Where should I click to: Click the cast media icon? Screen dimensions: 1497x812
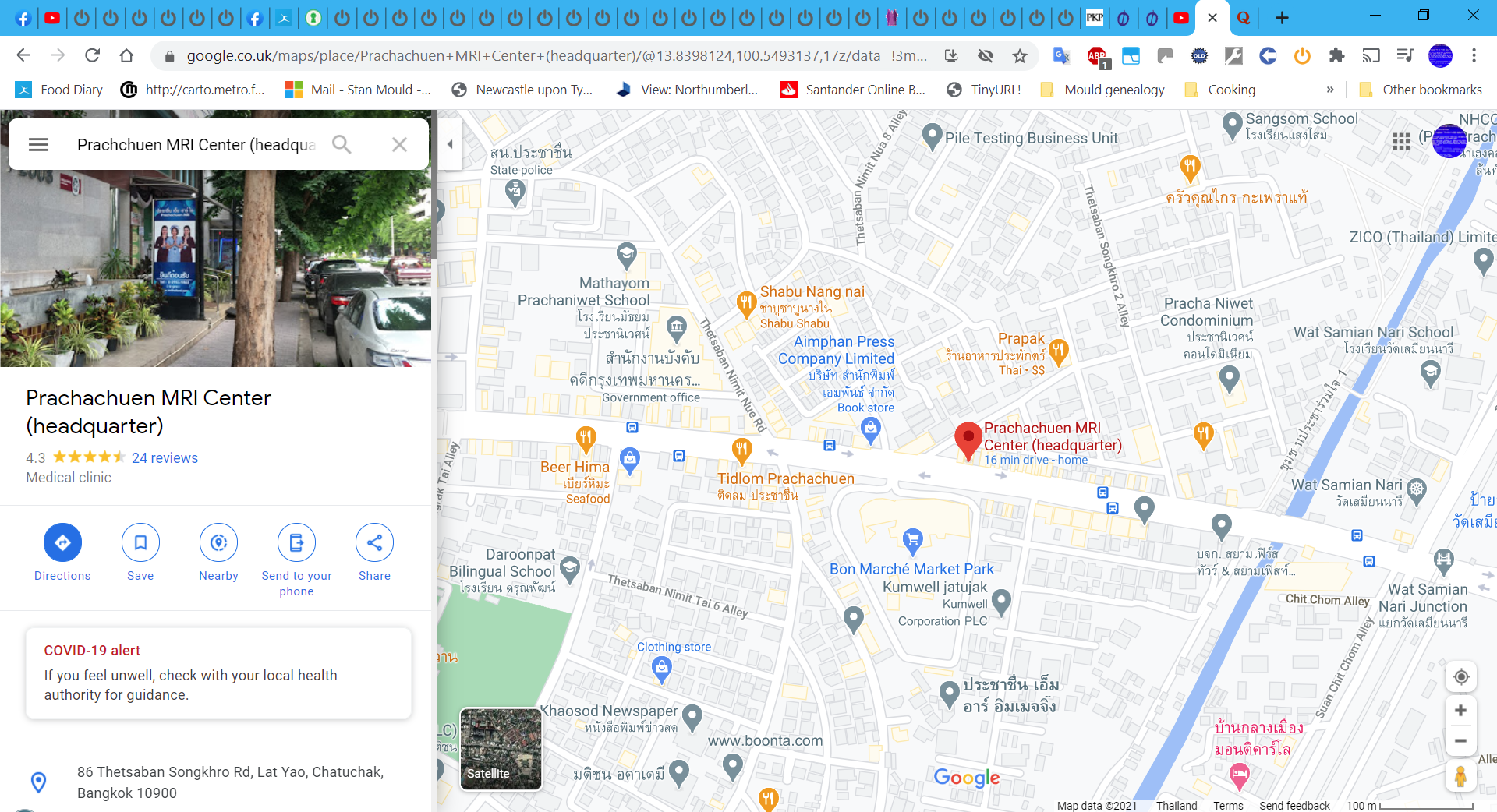click(x=1371, y=55)
